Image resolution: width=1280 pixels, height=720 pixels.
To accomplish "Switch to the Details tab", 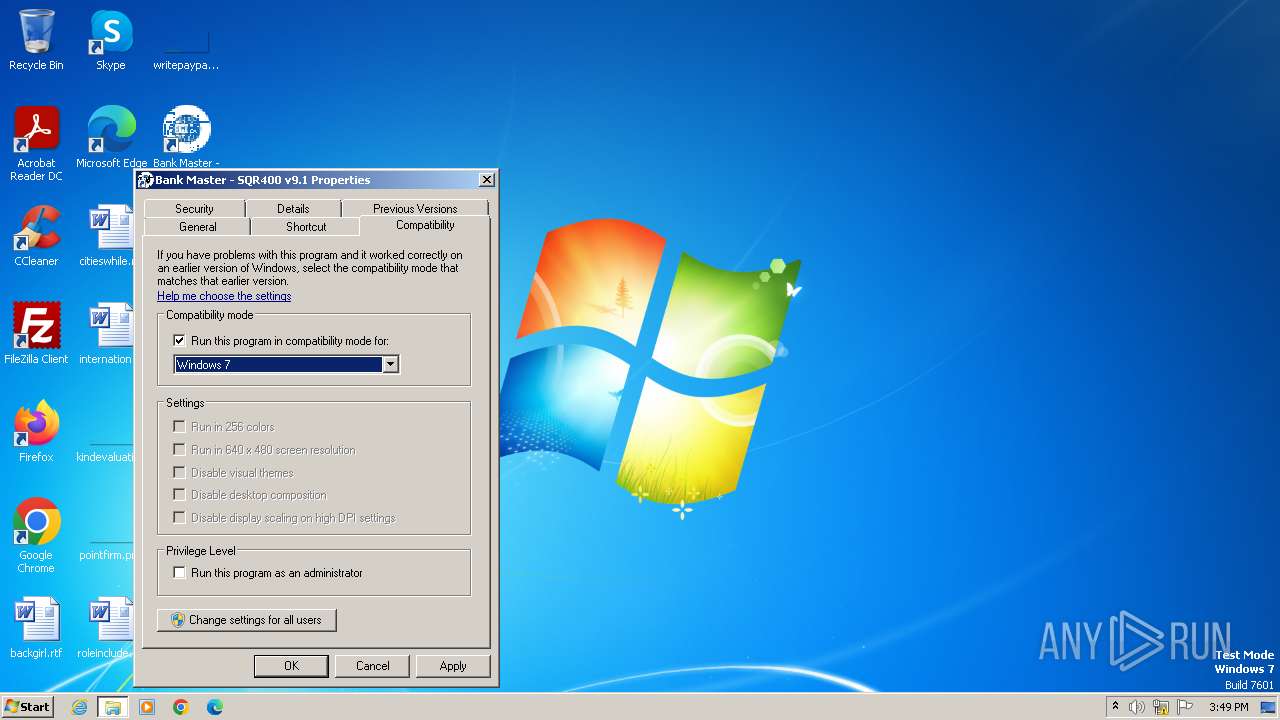I will (293, 209).
